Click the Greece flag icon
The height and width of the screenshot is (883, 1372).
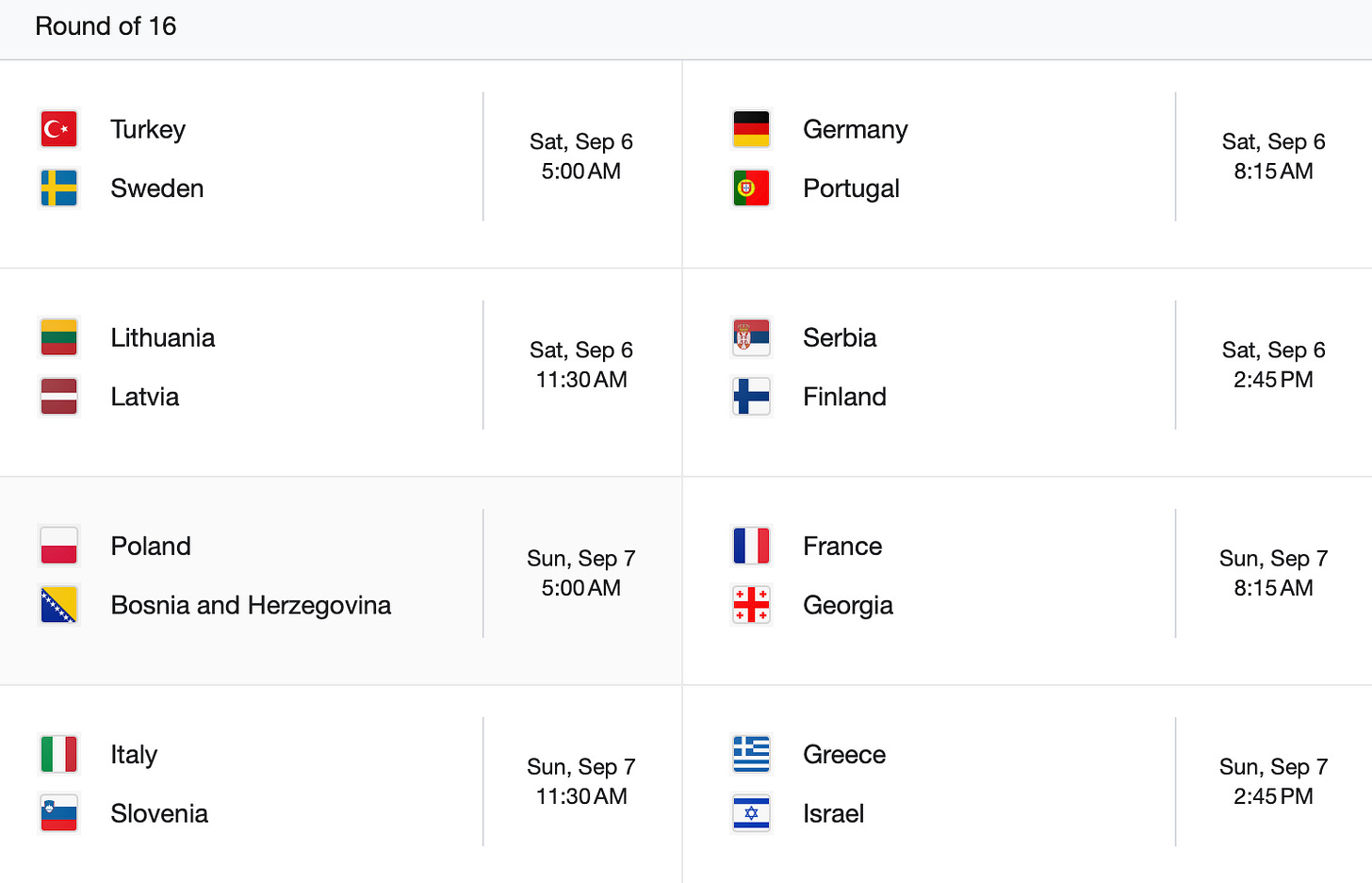tap(751, 754)
